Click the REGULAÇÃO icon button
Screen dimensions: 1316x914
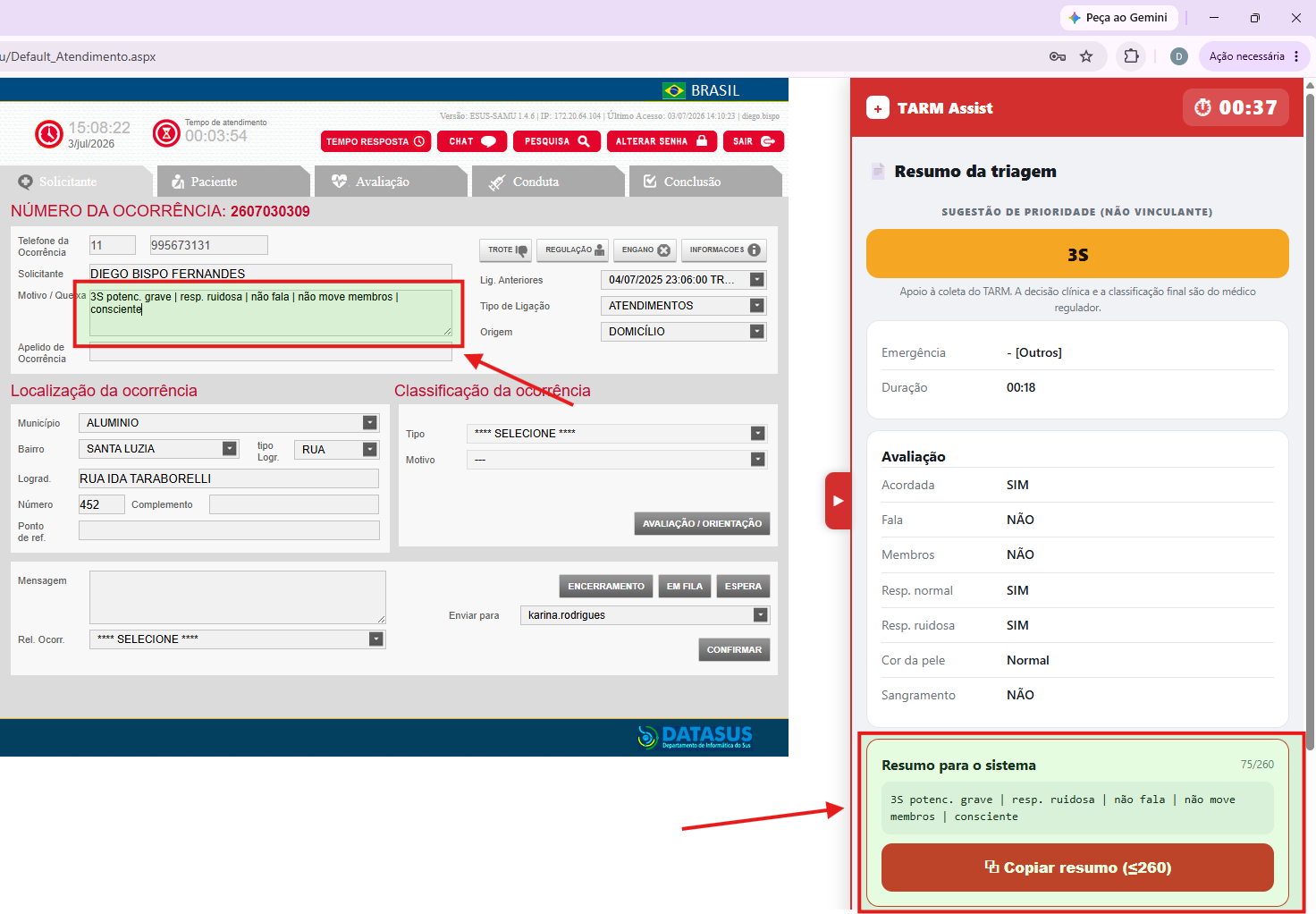[573, 250]
